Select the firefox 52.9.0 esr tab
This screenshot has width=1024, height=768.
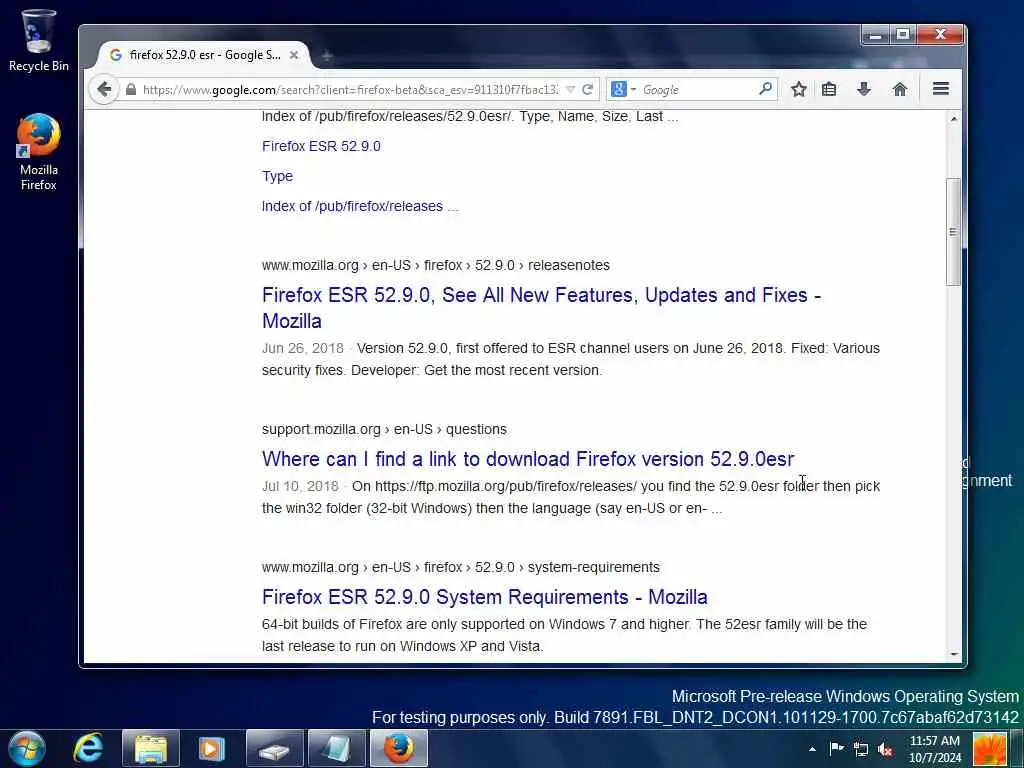(x=204, y=55)
